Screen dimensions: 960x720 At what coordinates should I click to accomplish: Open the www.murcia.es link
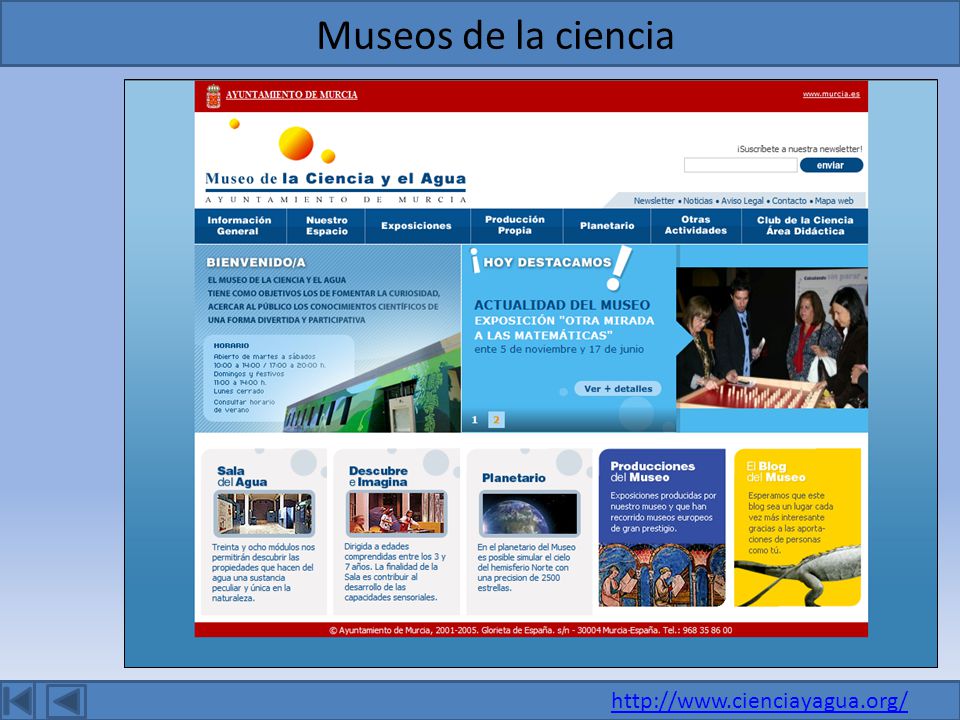[831, 94]
